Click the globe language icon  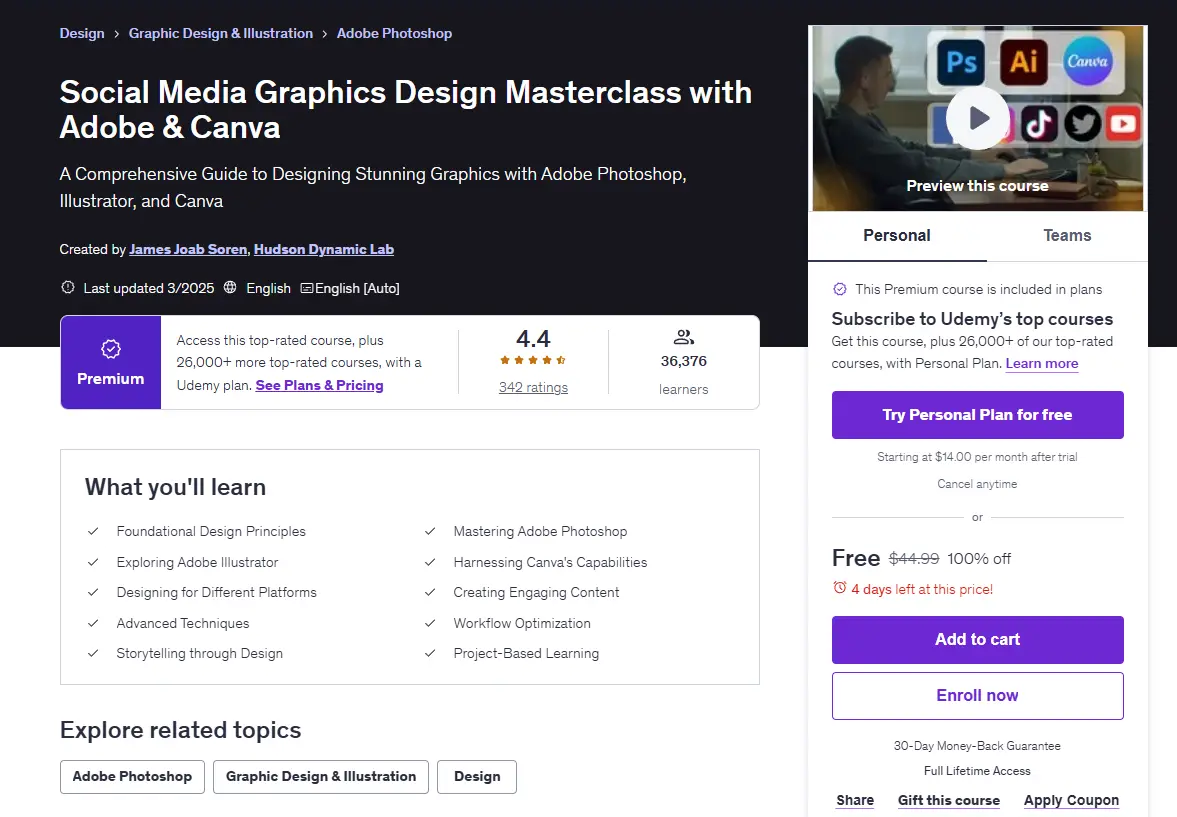[x=230, y=288]
